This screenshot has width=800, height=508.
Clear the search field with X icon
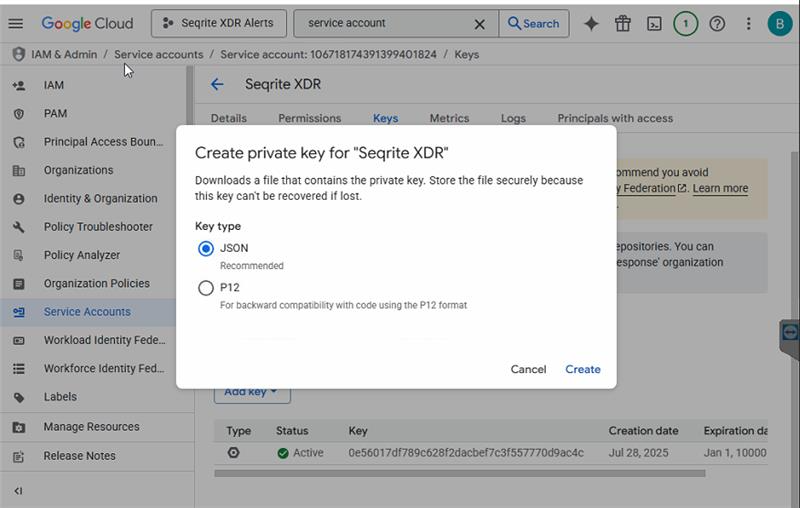coord(480,24)
